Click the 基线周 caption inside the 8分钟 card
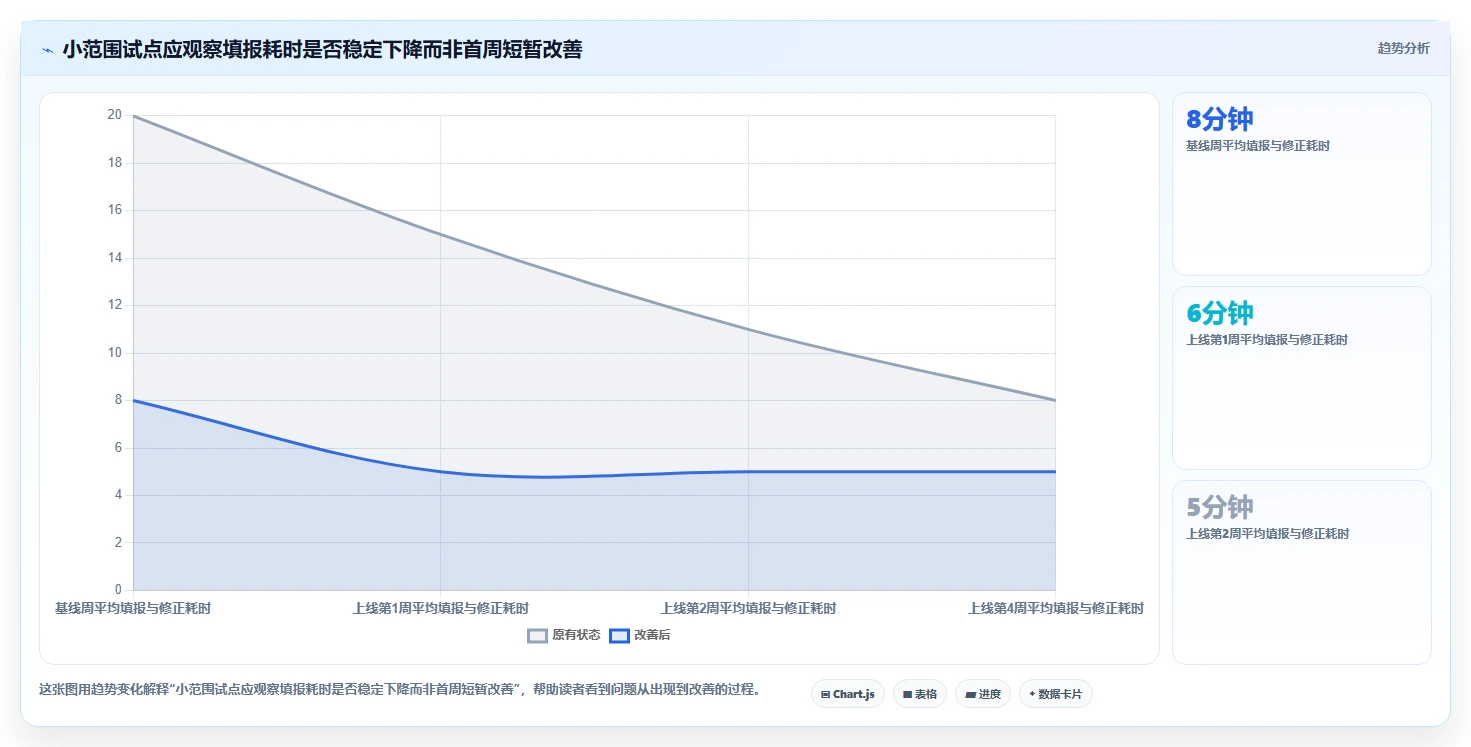1471x747 pixels. pos(1258,146)
